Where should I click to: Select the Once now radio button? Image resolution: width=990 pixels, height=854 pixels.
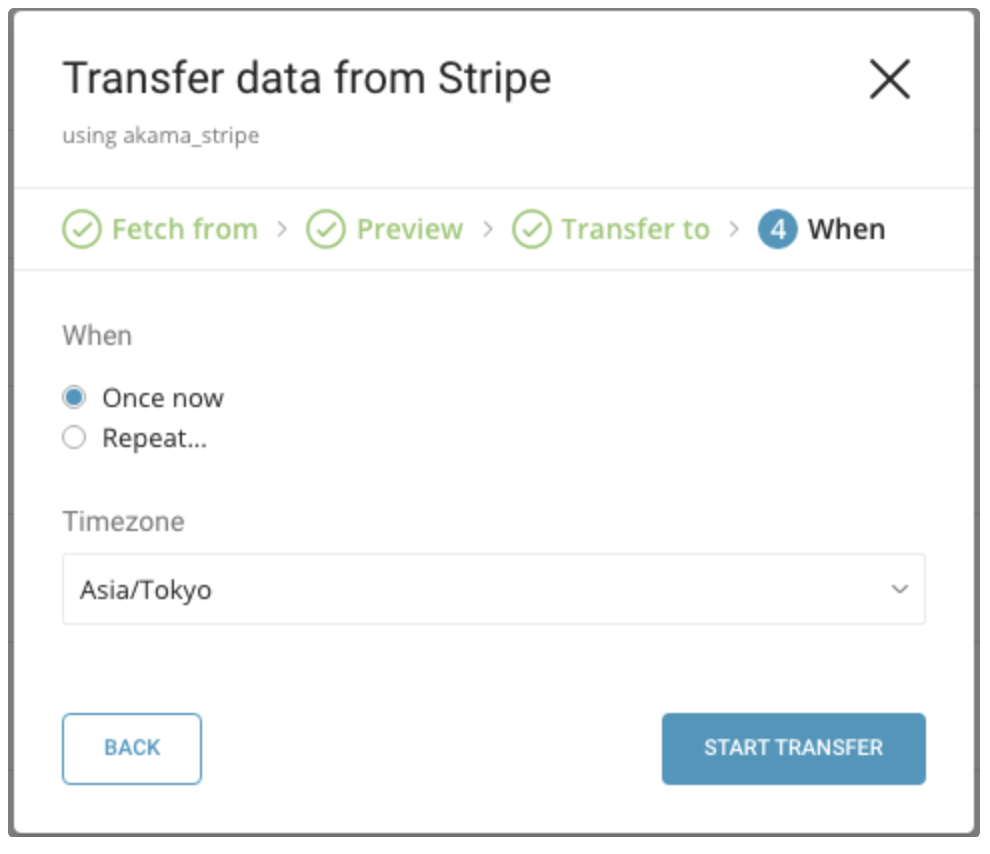(74, 398)
